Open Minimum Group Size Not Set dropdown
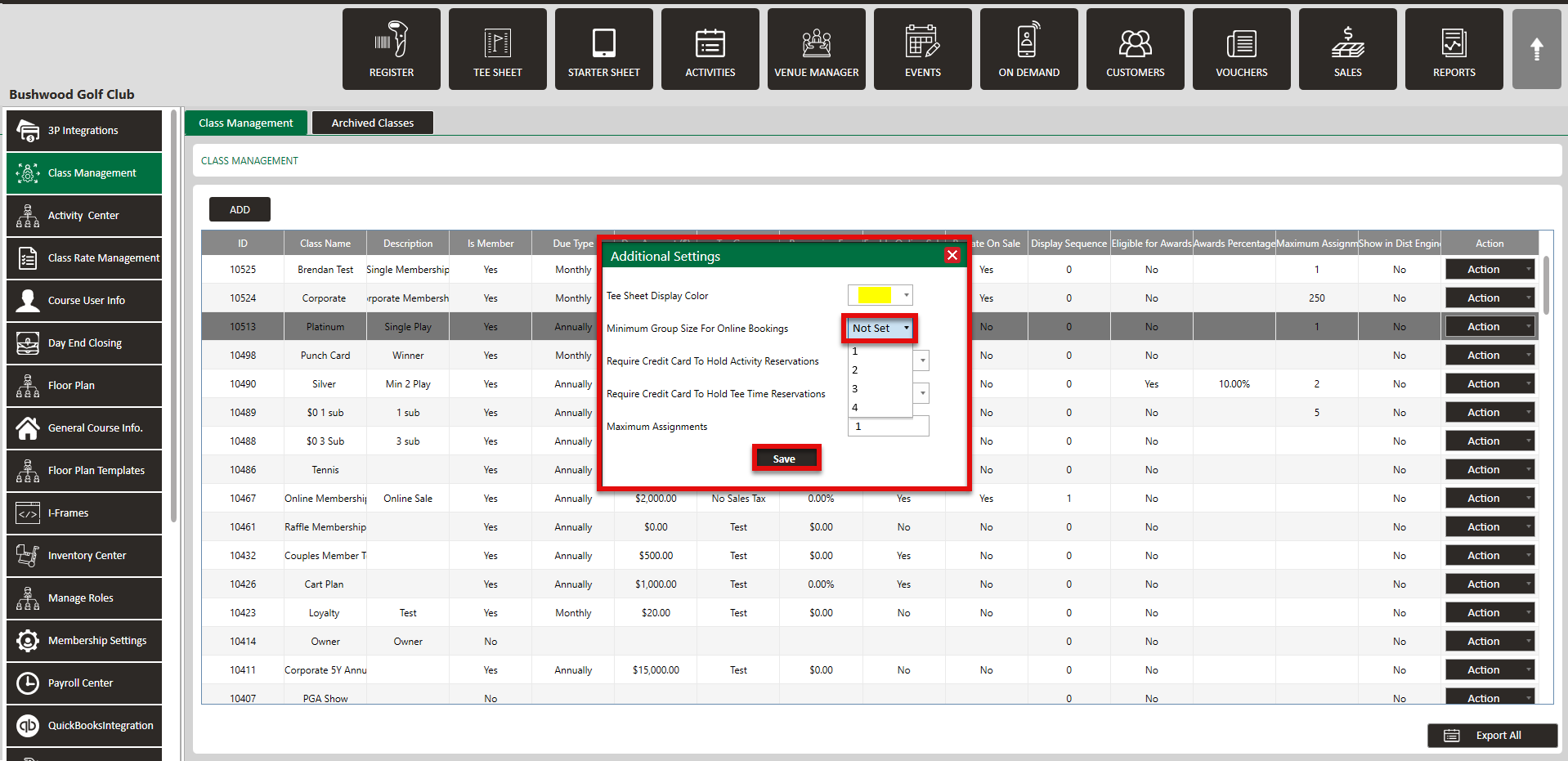The image size is (1568, 761). (880, 329)
